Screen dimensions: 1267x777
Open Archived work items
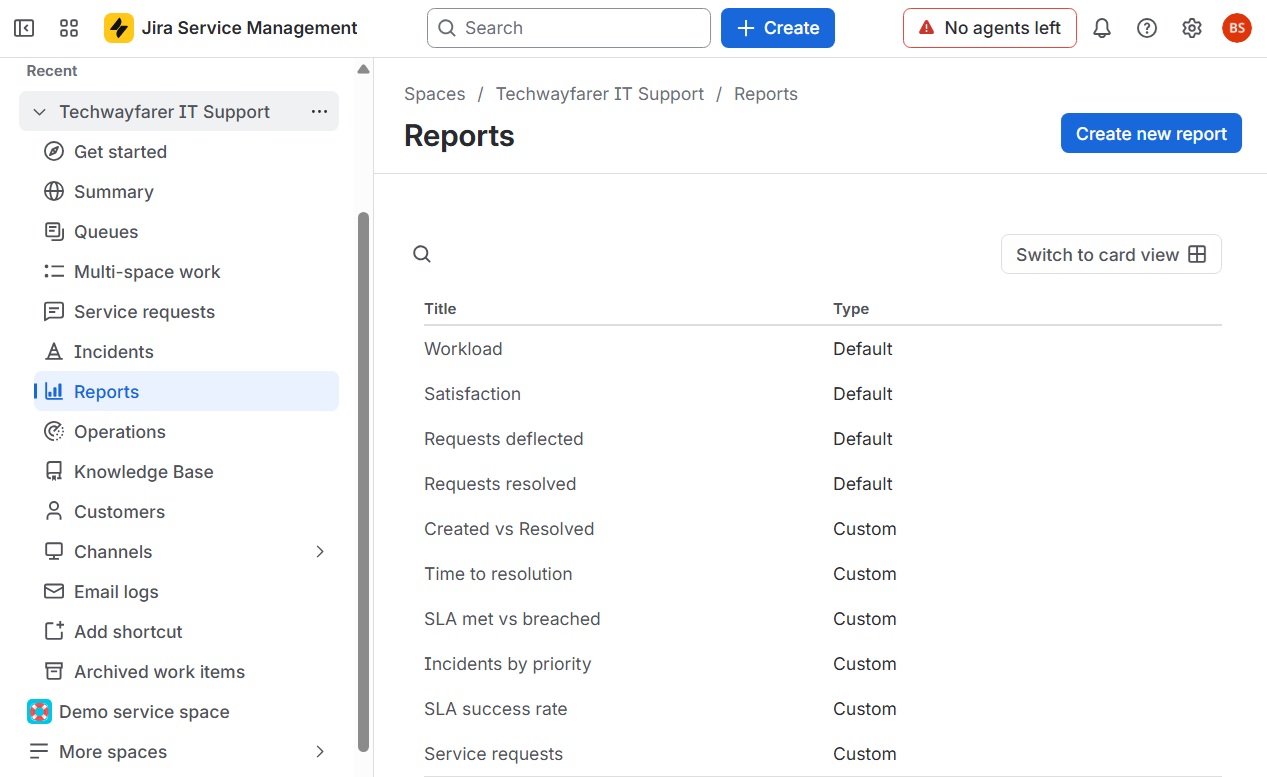coord(186,672)
